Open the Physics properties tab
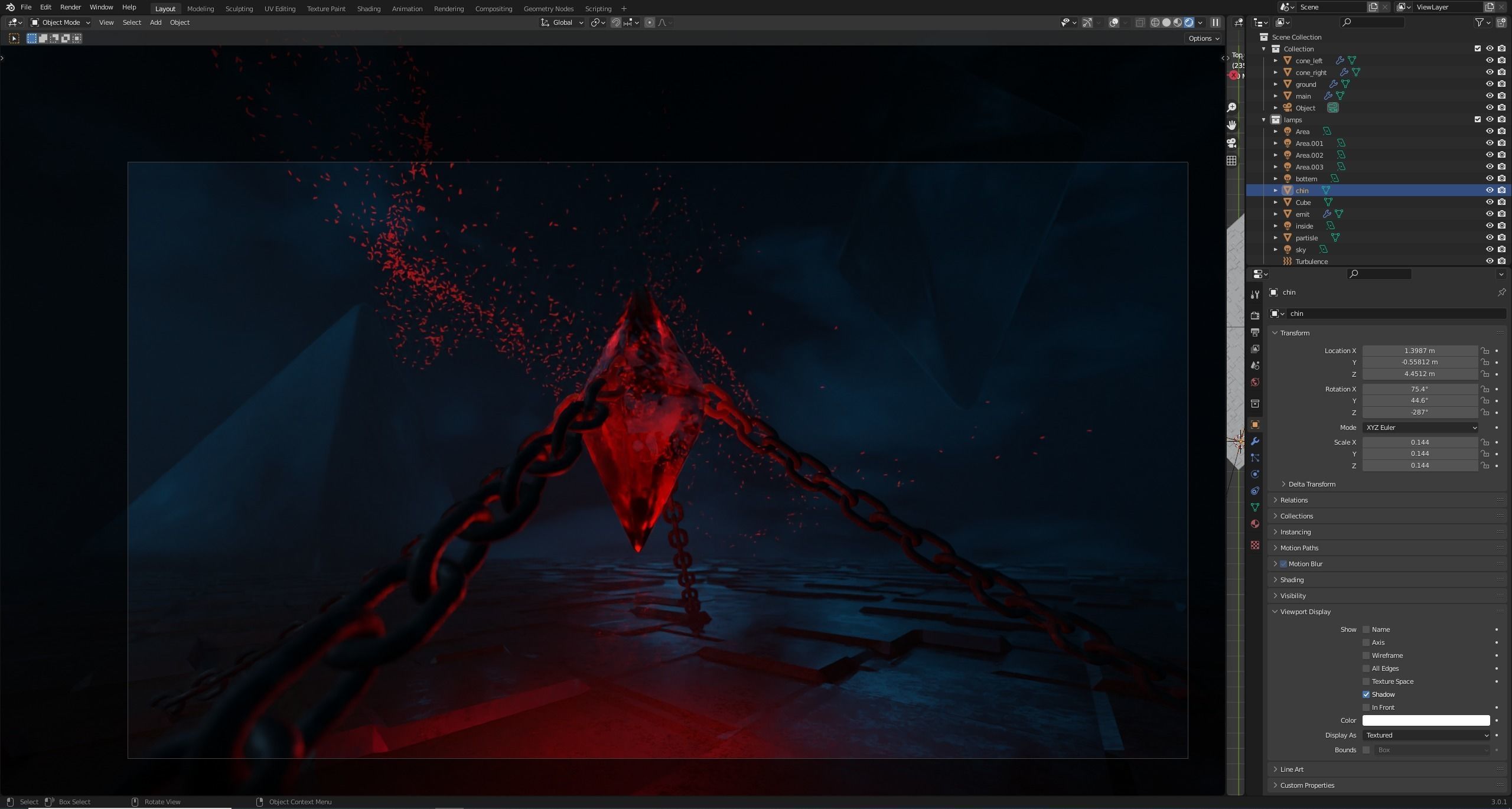This screenshot has height=809, width=1512. pyautogui.click(x=1255, y=474)
